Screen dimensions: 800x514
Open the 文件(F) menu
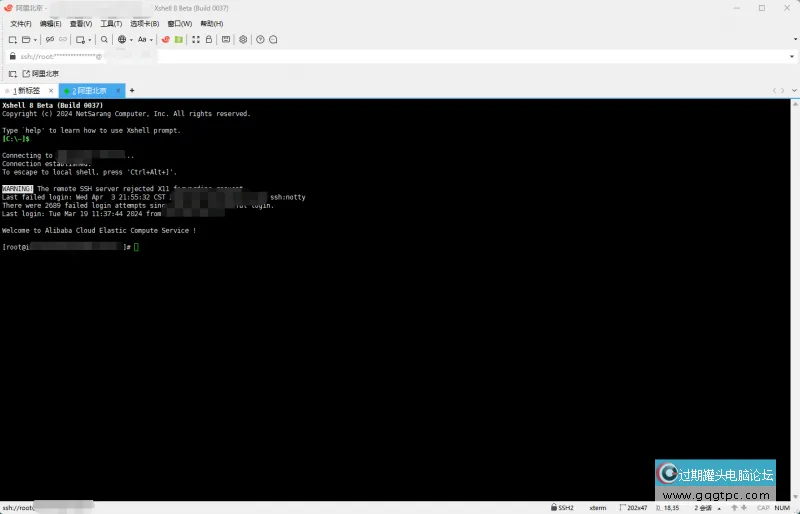[21, 24]
